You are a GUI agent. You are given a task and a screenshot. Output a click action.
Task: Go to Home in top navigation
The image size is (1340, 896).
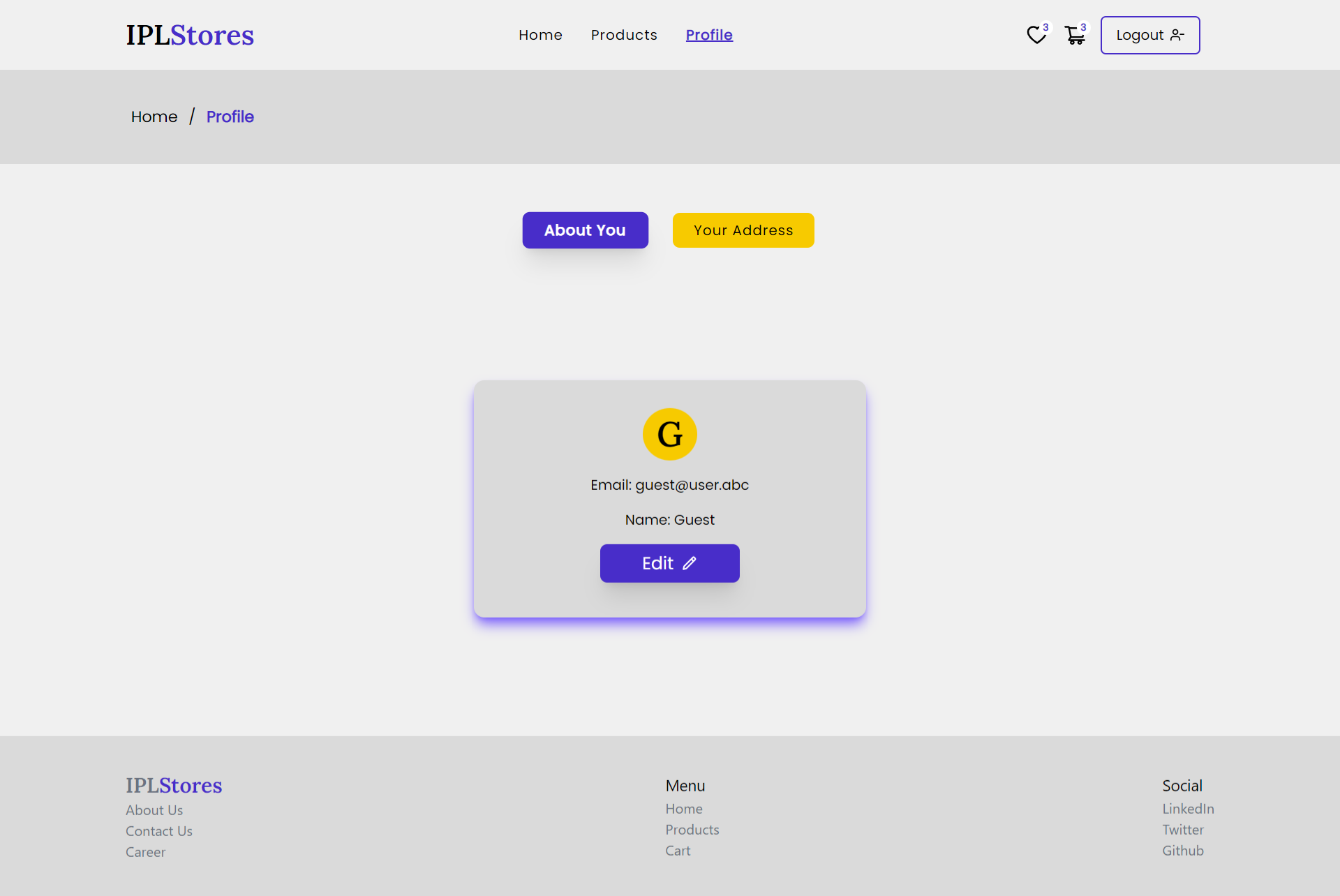(540, 35)
